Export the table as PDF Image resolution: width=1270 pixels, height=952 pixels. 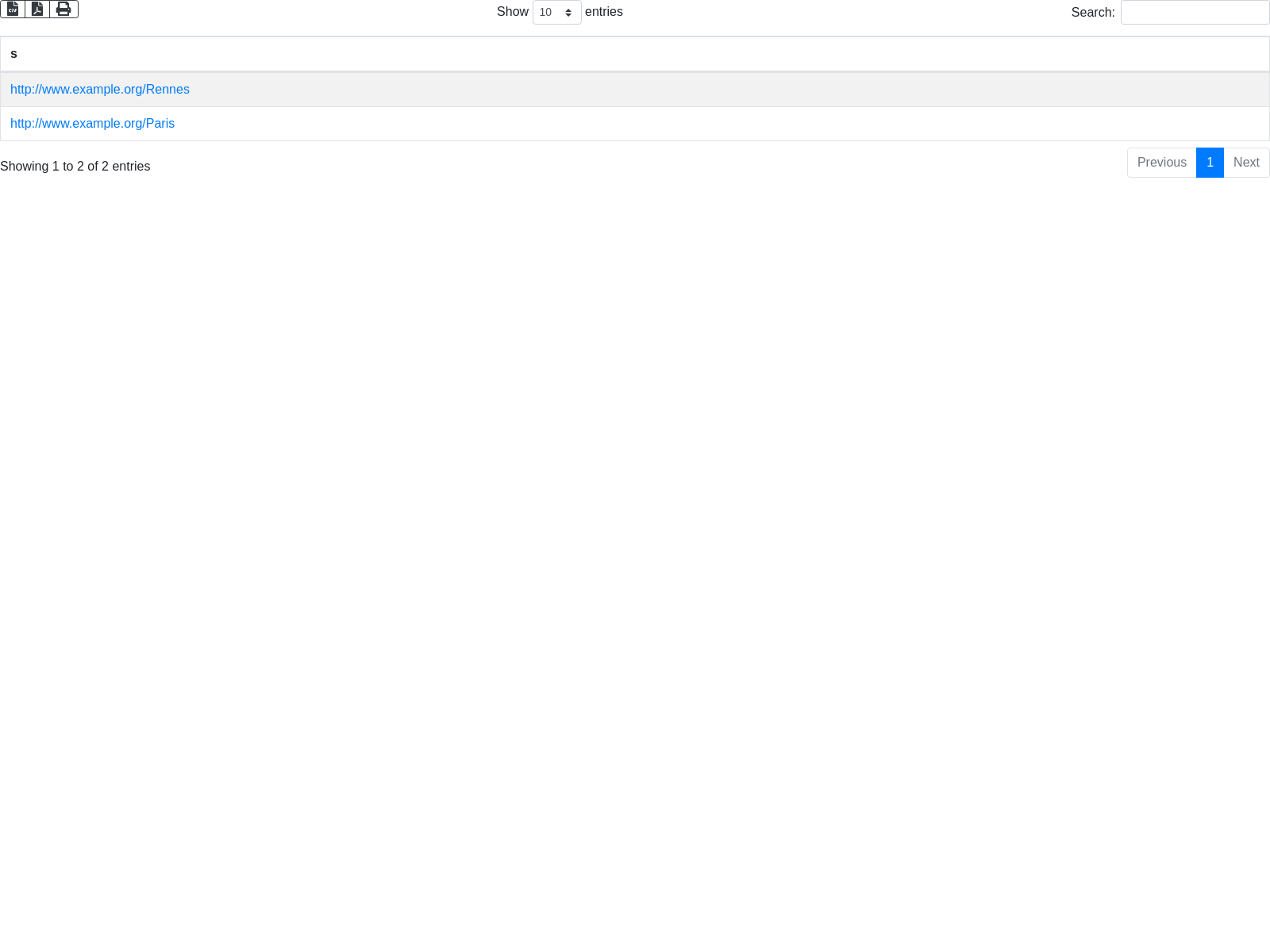tap(37, 9)
